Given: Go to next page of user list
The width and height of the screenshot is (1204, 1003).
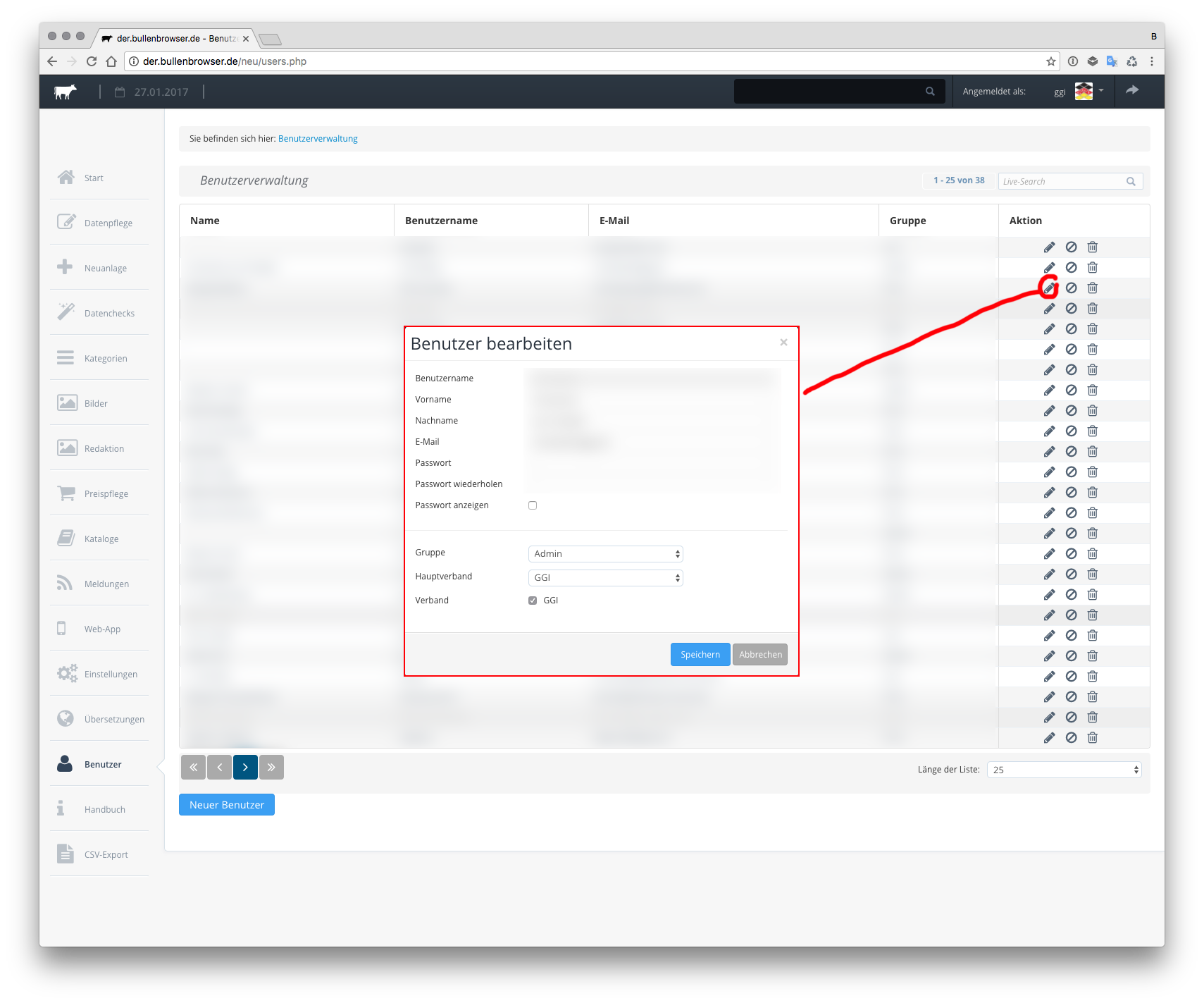Looking at the screenshot, I should coord(245,768).
